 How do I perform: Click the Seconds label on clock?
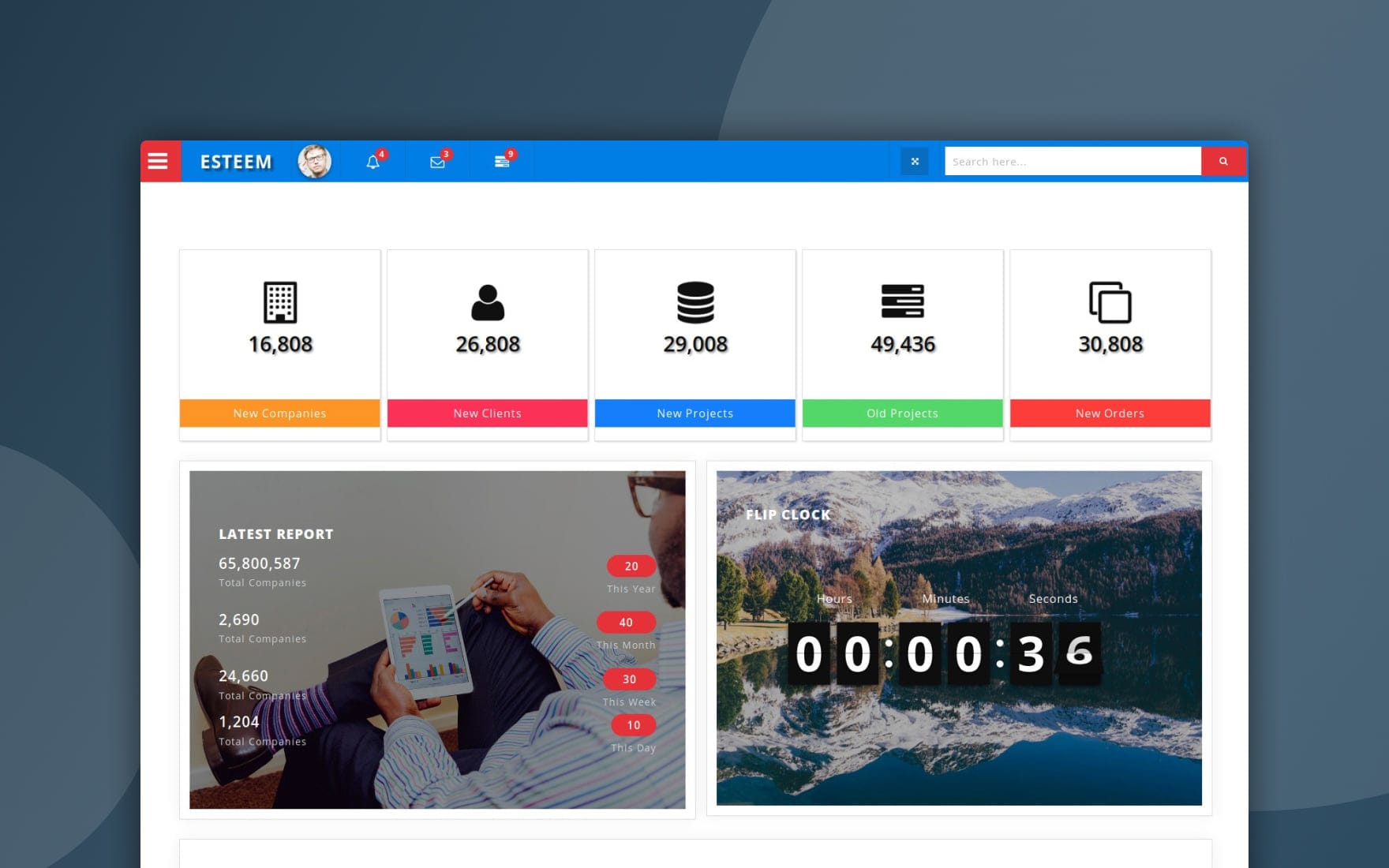(1053, 599)
